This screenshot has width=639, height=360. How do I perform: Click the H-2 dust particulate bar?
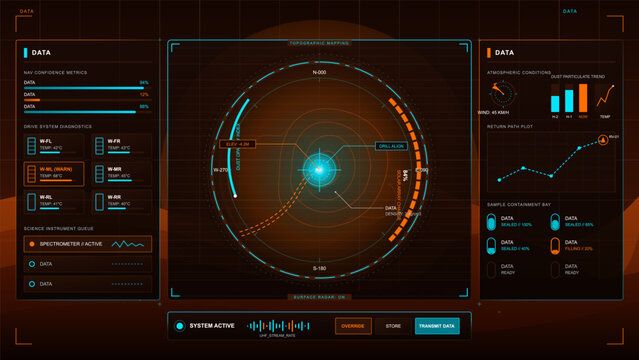tap(555, 104)
